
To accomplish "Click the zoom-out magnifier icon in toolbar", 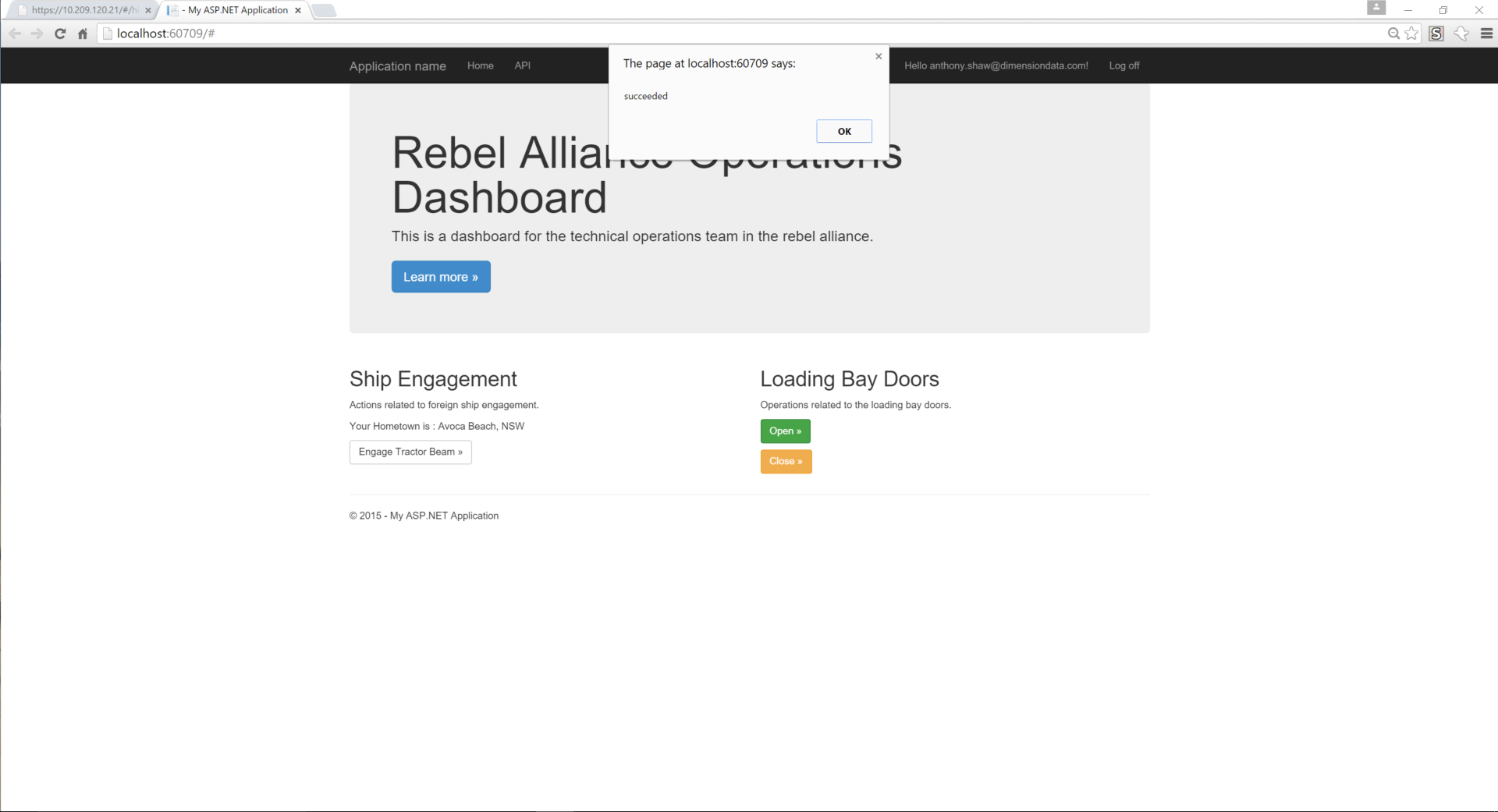I will click(x=1393, y=34).
